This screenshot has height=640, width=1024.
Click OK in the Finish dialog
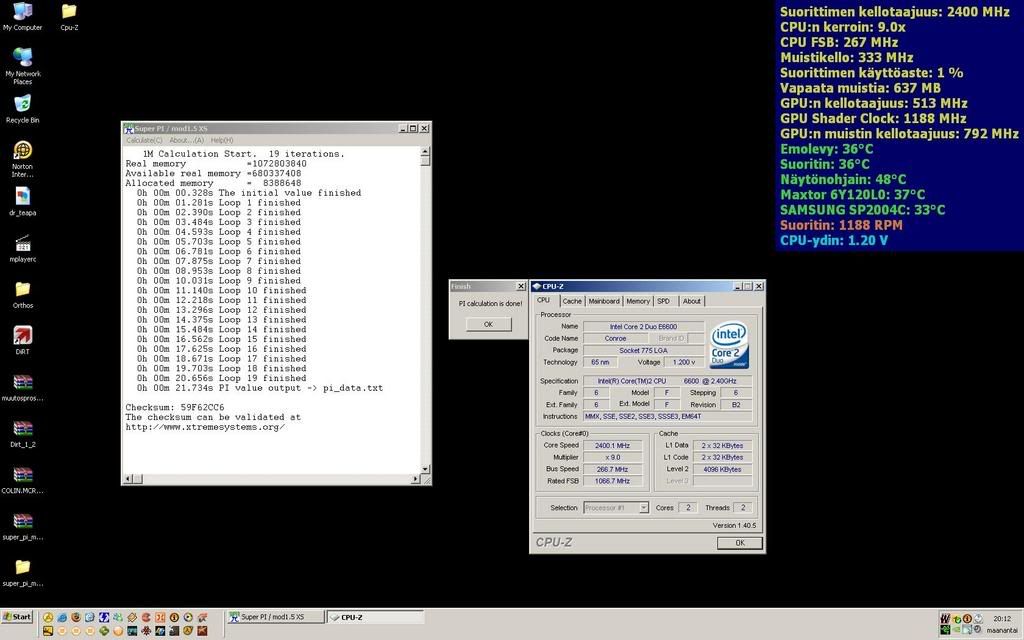point(488,324)
